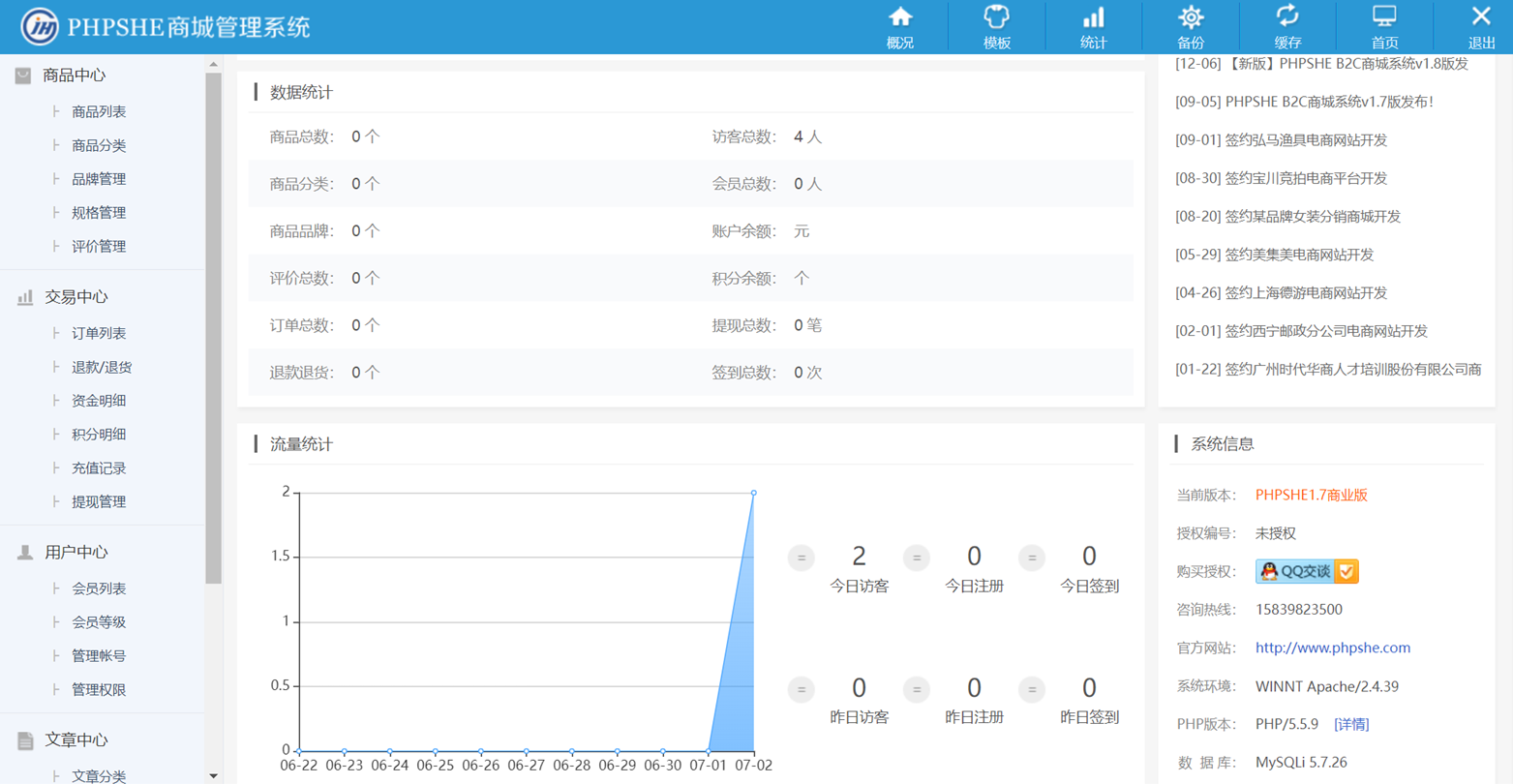Viewport: 1513px width, 784px height.
Task: Select 订单列表 menu item
Action: (99, 334)
